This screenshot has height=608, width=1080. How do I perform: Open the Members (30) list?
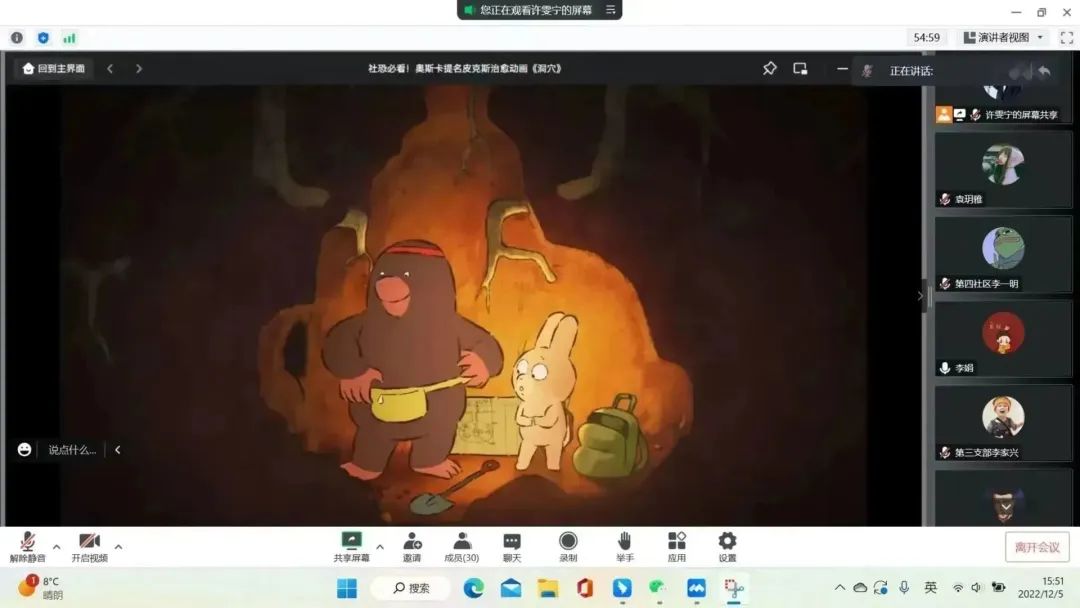point(461,547)
